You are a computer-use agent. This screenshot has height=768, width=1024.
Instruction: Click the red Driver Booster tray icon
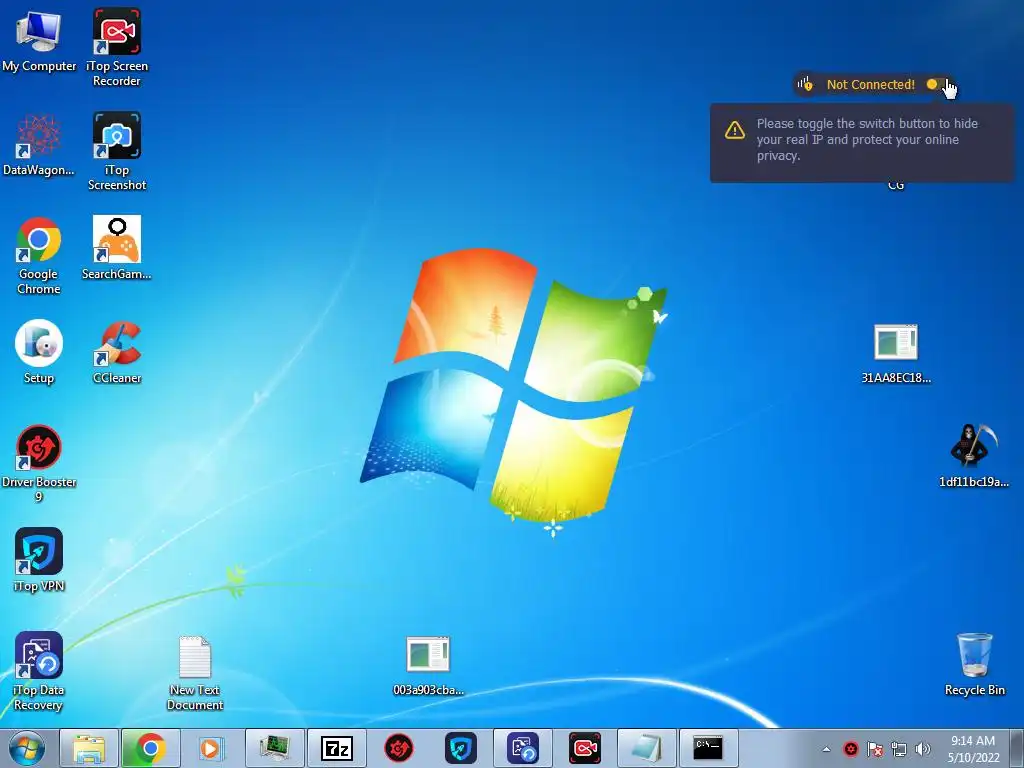click(x=850, y=749)
